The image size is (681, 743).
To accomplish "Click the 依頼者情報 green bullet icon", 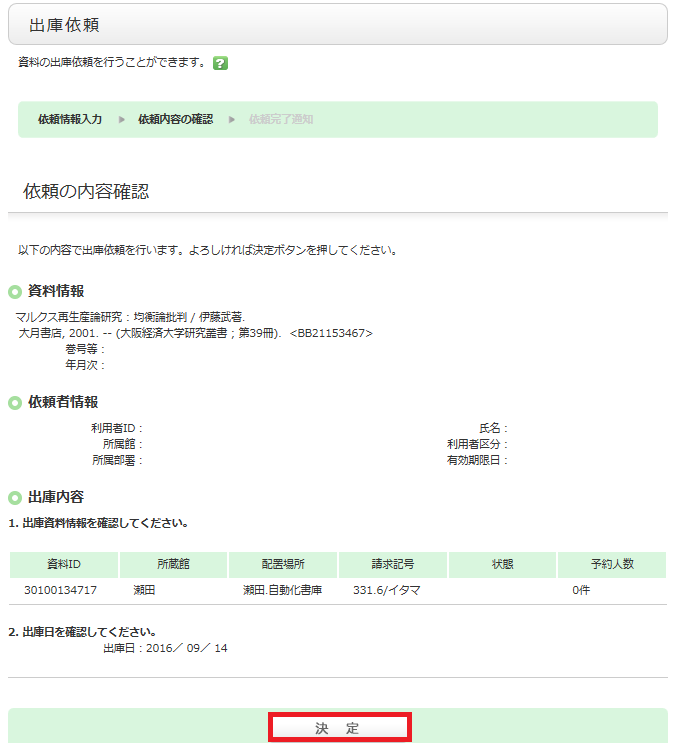I will 15,403.
